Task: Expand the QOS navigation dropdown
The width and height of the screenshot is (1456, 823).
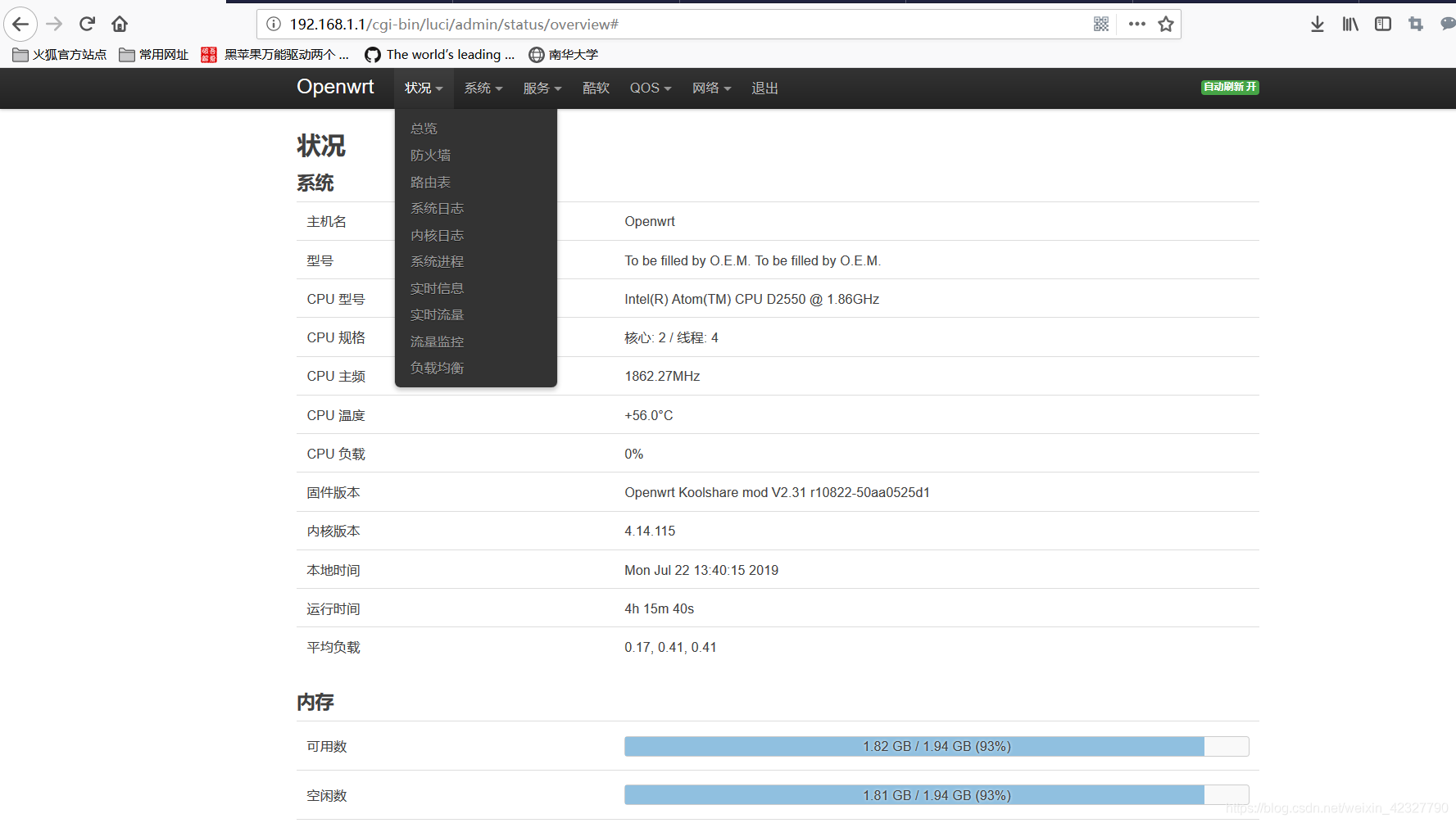Action: pos(651,88)
